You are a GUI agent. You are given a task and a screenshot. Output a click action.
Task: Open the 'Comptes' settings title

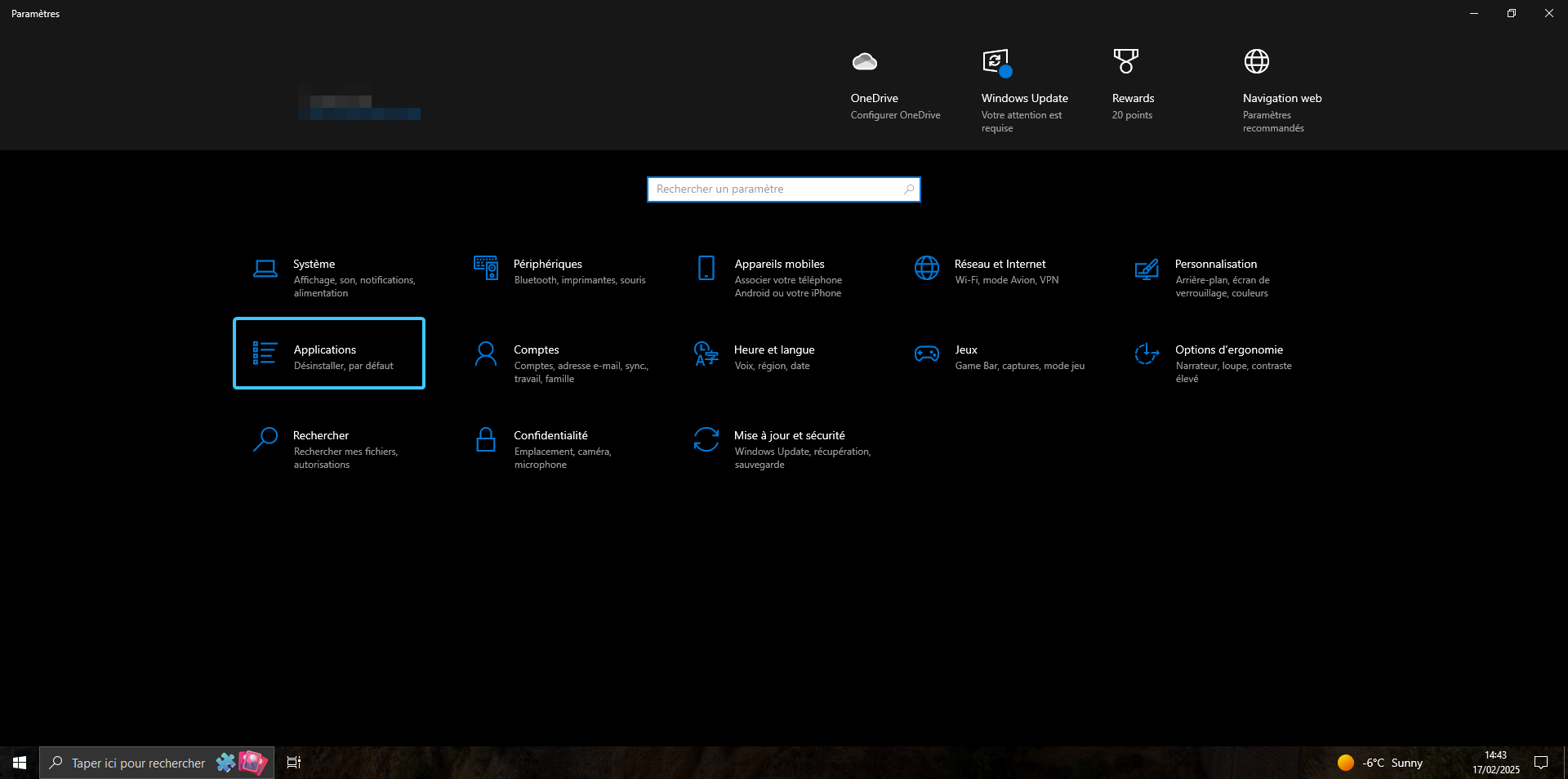[x=536, y=350]
